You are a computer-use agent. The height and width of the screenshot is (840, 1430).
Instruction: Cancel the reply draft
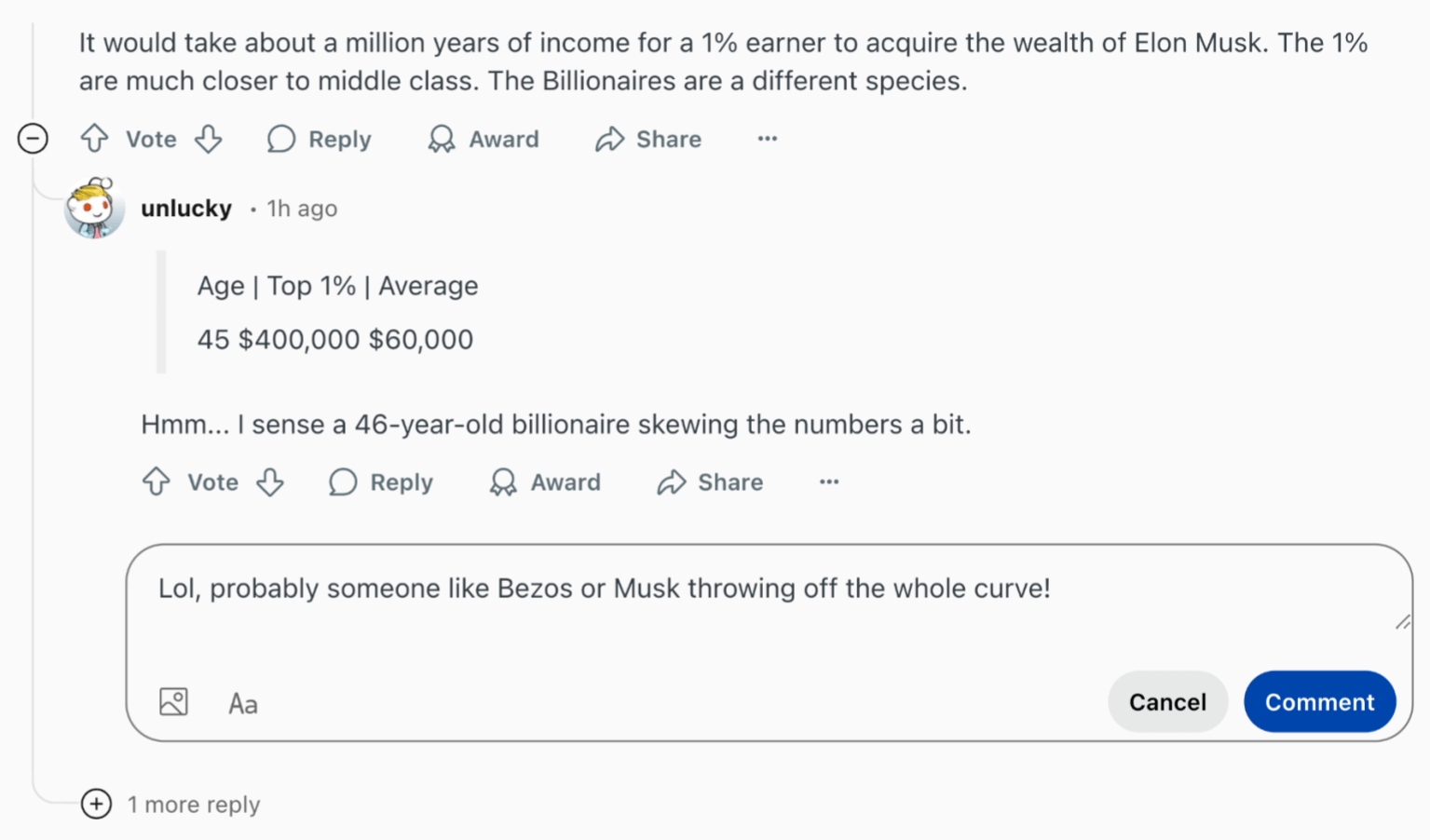click(x=1167, y=701)
